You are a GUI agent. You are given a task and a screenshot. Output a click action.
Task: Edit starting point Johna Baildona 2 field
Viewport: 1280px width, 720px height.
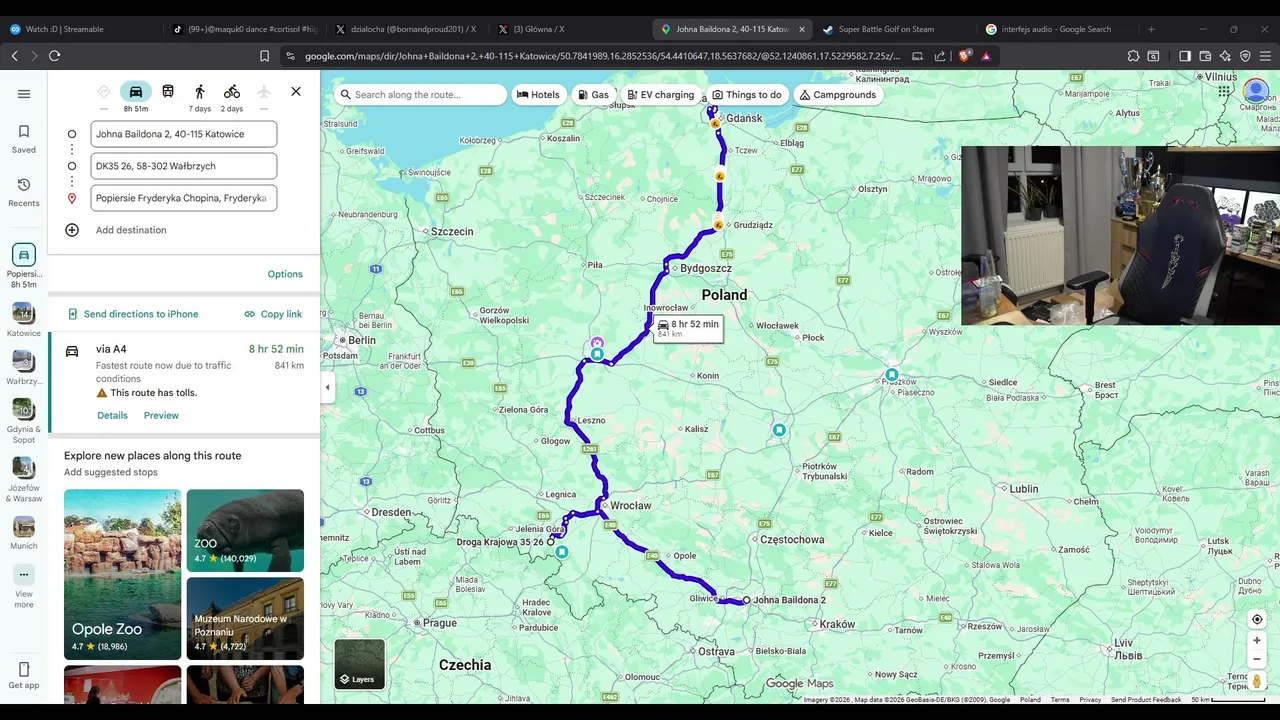(183, 134)
